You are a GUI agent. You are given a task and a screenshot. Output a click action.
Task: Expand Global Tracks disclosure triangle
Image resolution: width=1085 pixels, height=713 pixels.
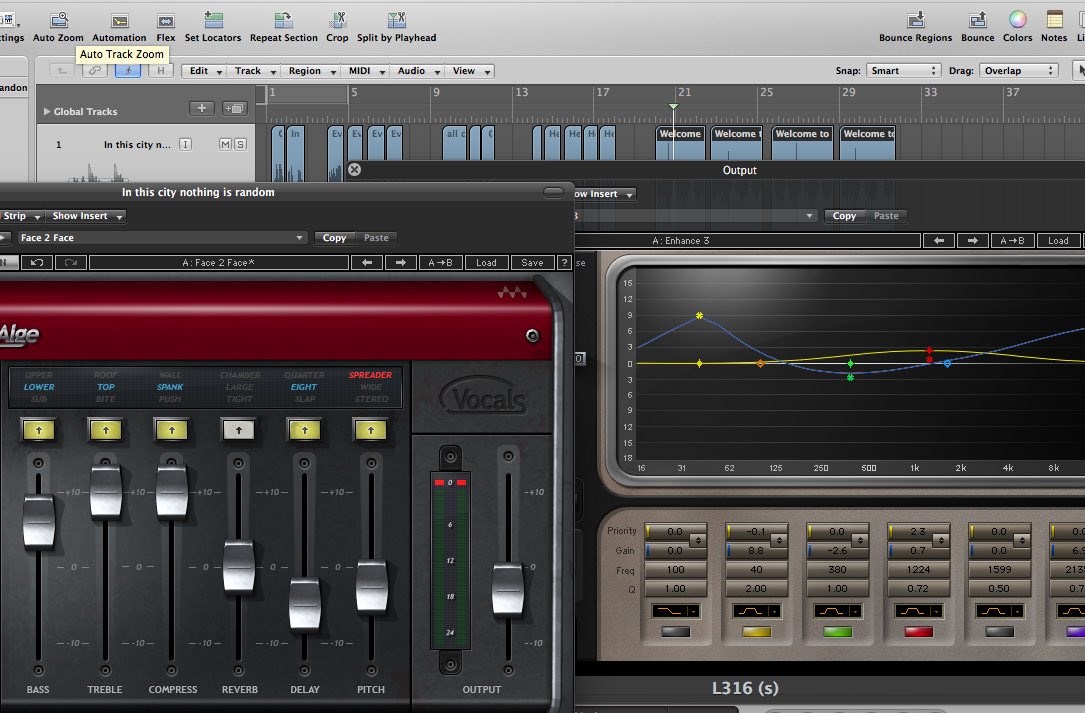coord(46,111)
